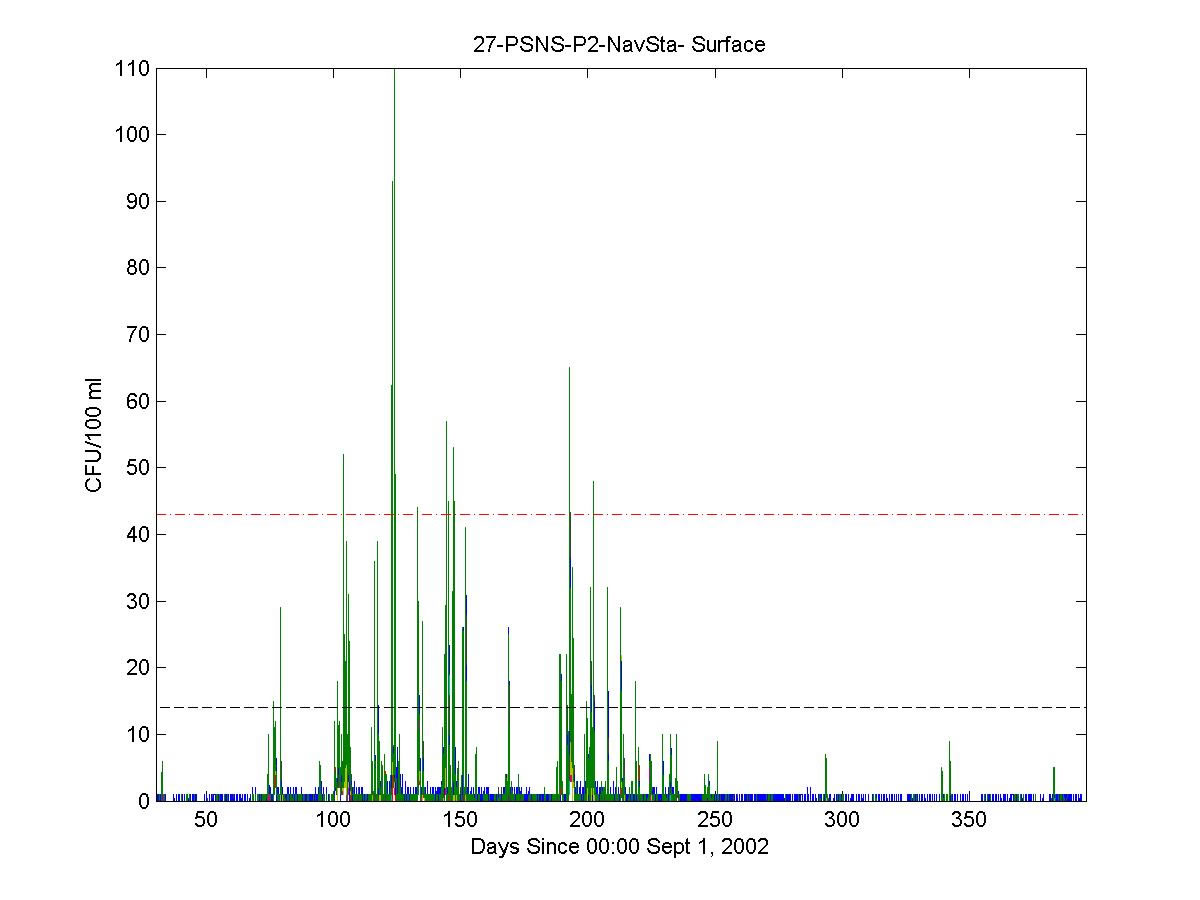Select the red dash-dot threshold line
The width and height of the screenshot is (1200, 900).
(800, 514)
